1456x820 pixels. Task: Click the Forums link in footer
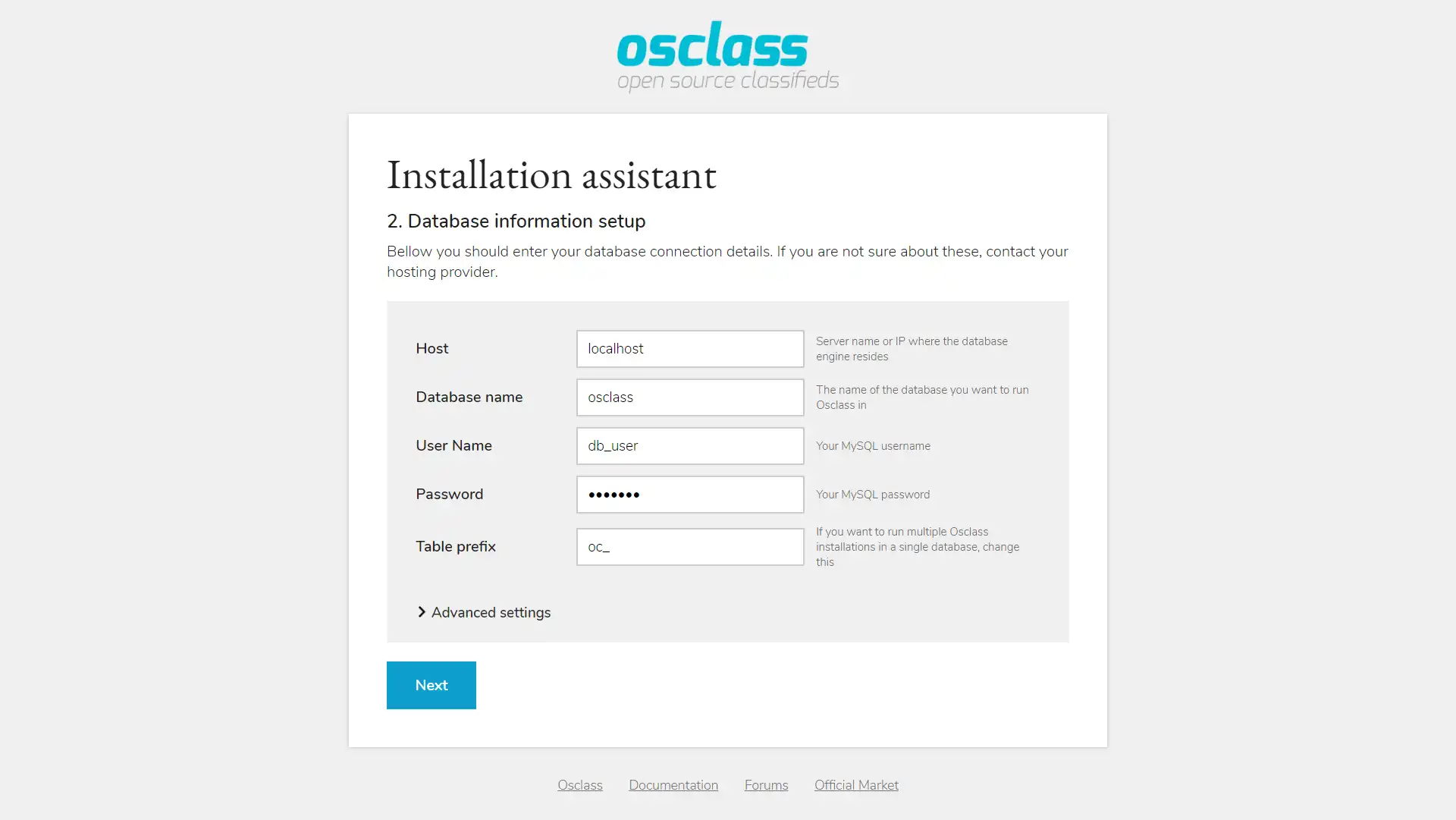(766, 784)
